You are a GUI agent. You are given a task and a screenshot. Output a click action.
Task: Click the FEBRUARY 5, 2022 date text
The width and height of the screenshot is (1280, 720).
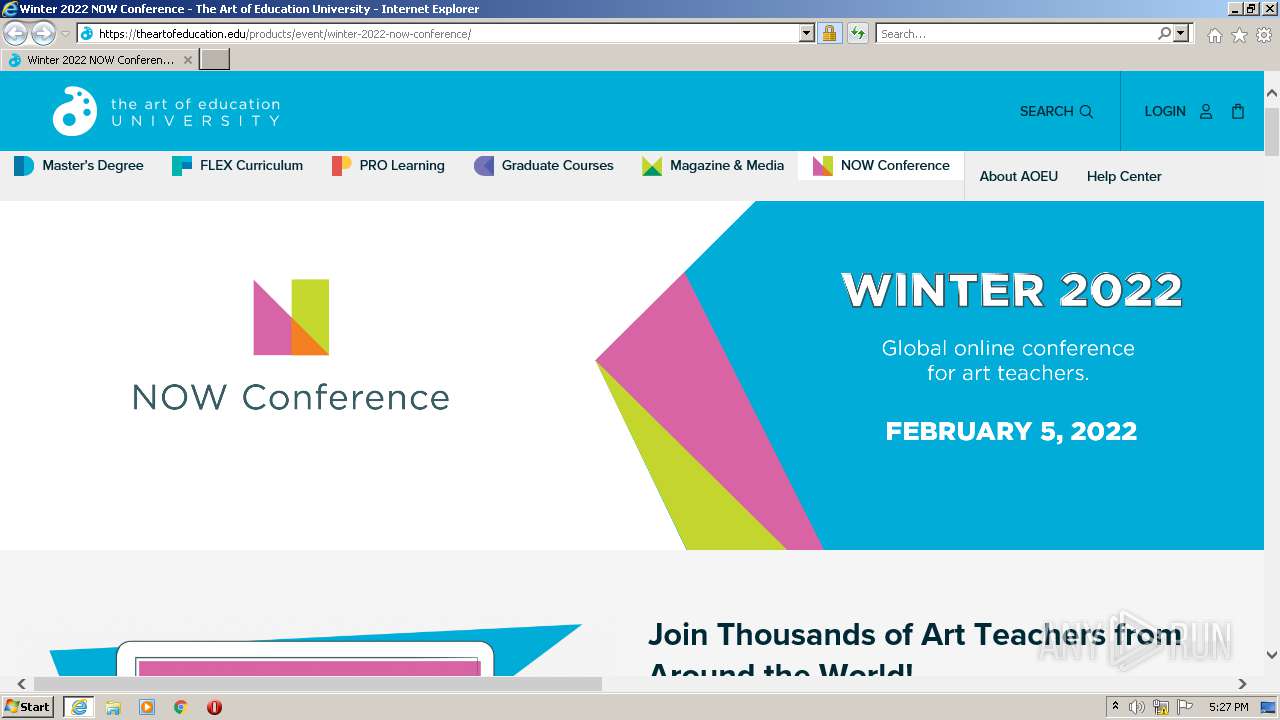click(1011, 431)
